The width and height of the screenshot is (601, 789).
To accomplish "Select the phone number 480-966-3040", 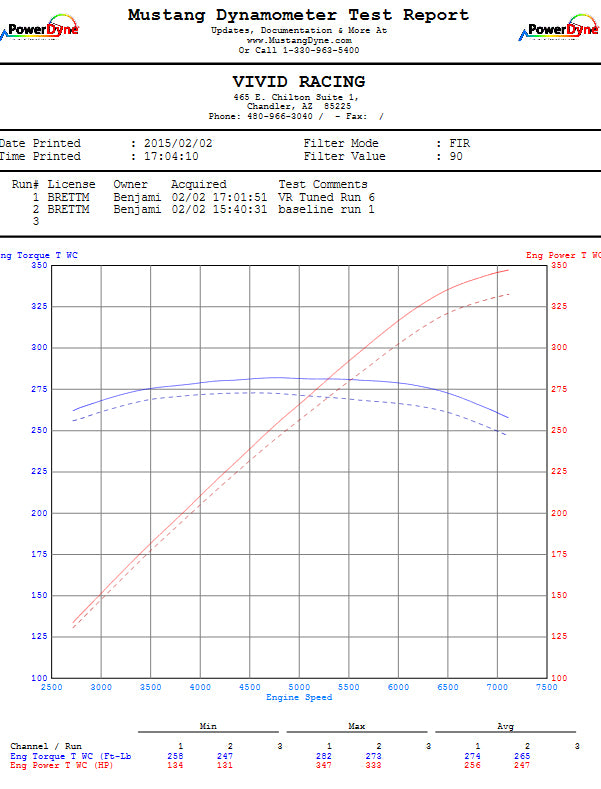I will coord(279,116).
